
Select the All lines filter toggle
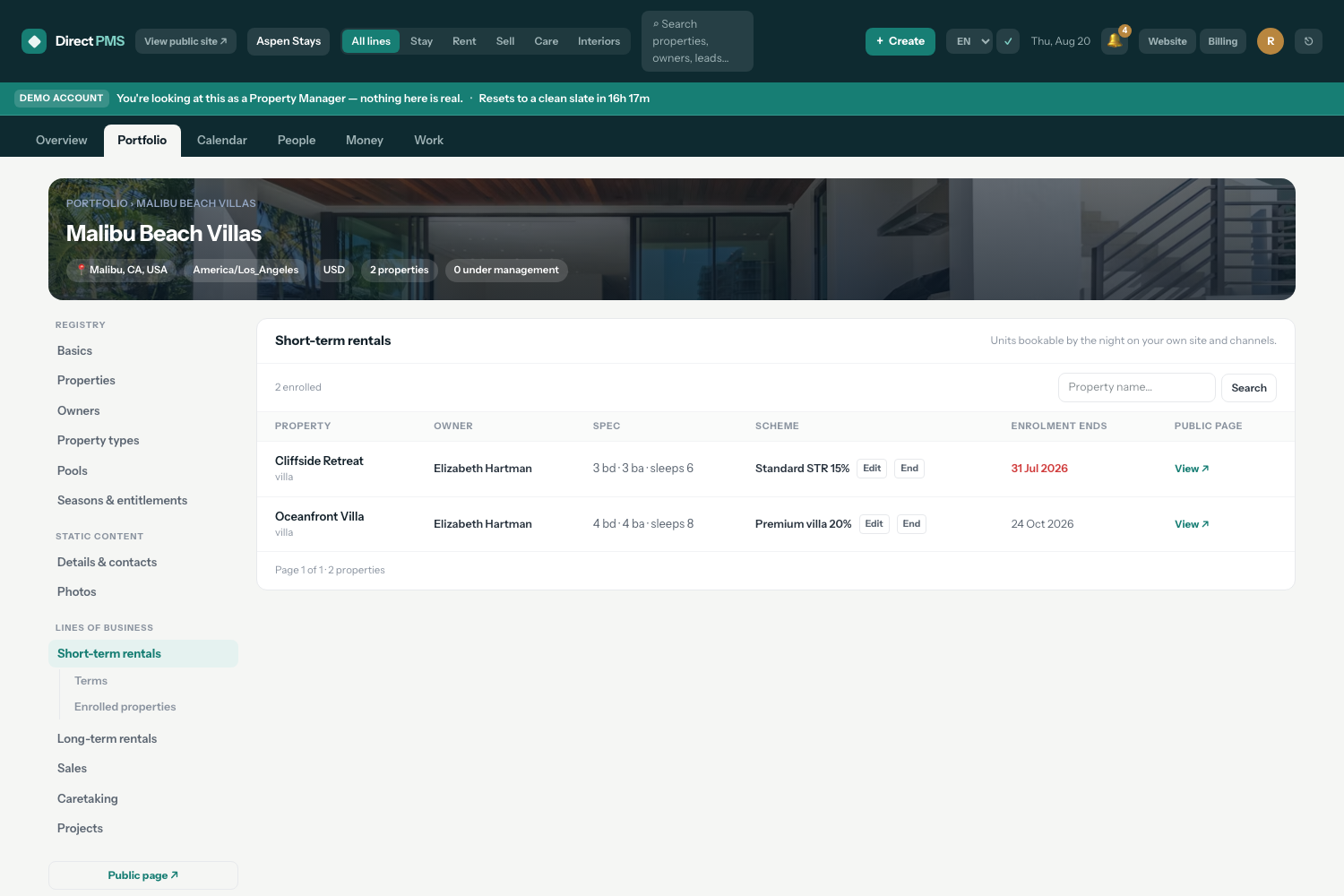click(x=371, y=41)
